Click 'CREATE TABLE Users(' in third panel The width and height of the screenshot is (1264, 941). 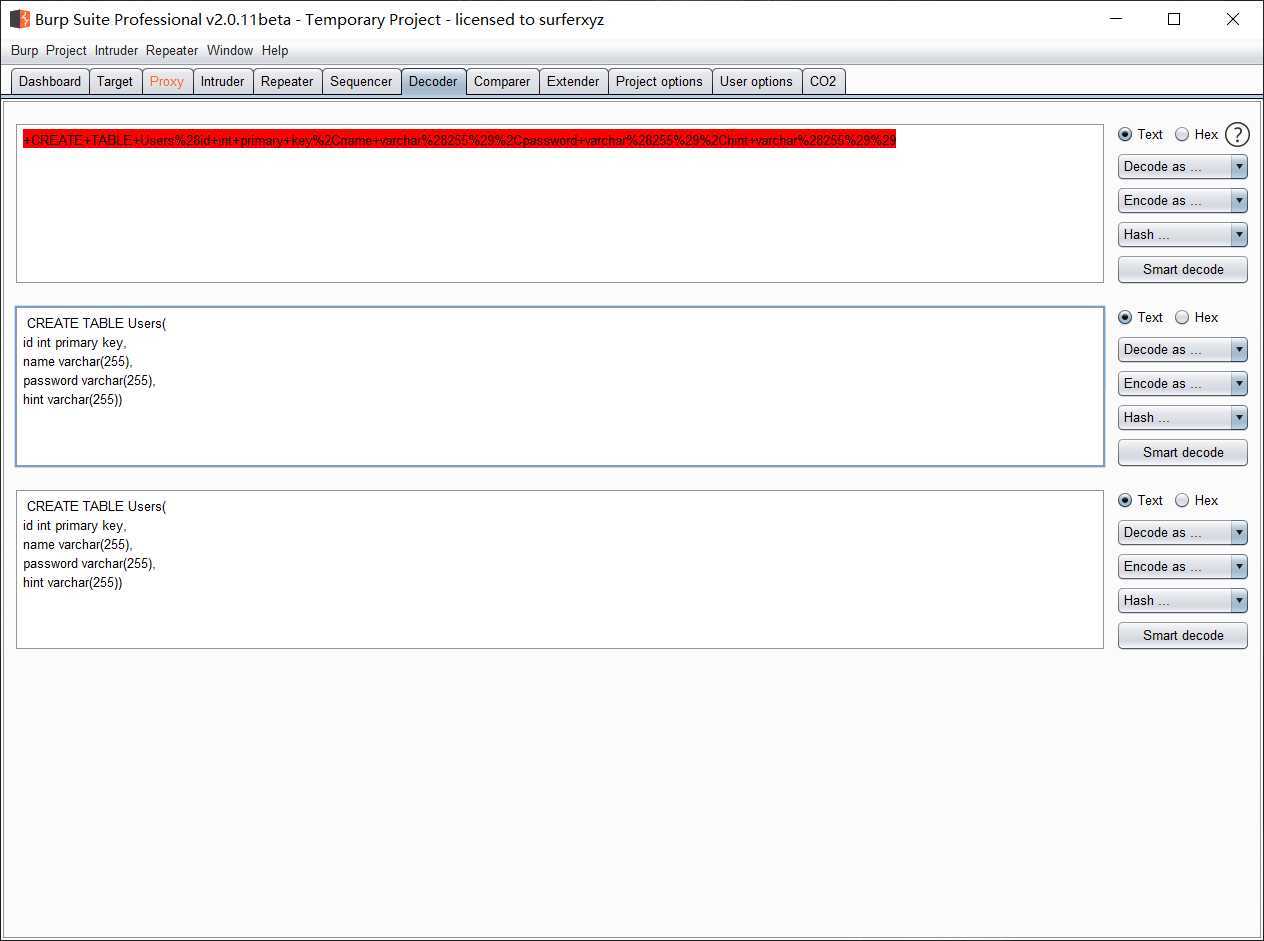(x=96, y=506)
